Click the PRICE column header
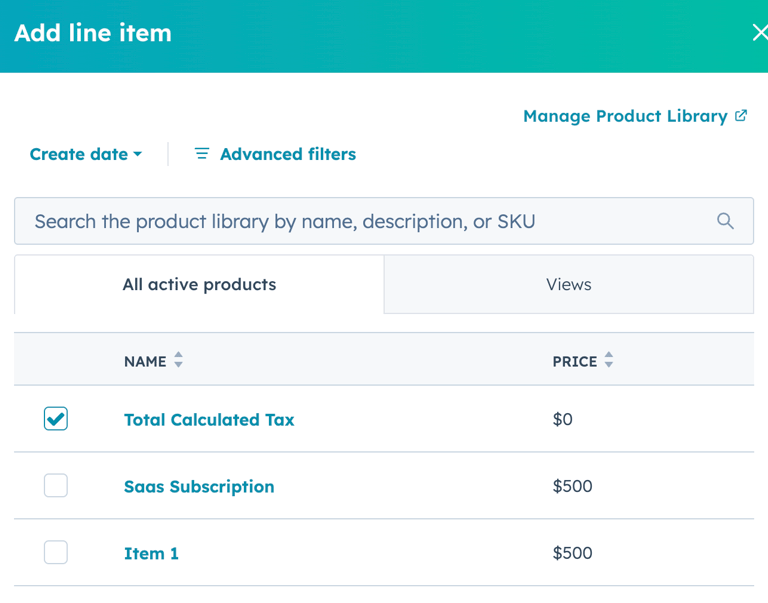 click(574, 362)
